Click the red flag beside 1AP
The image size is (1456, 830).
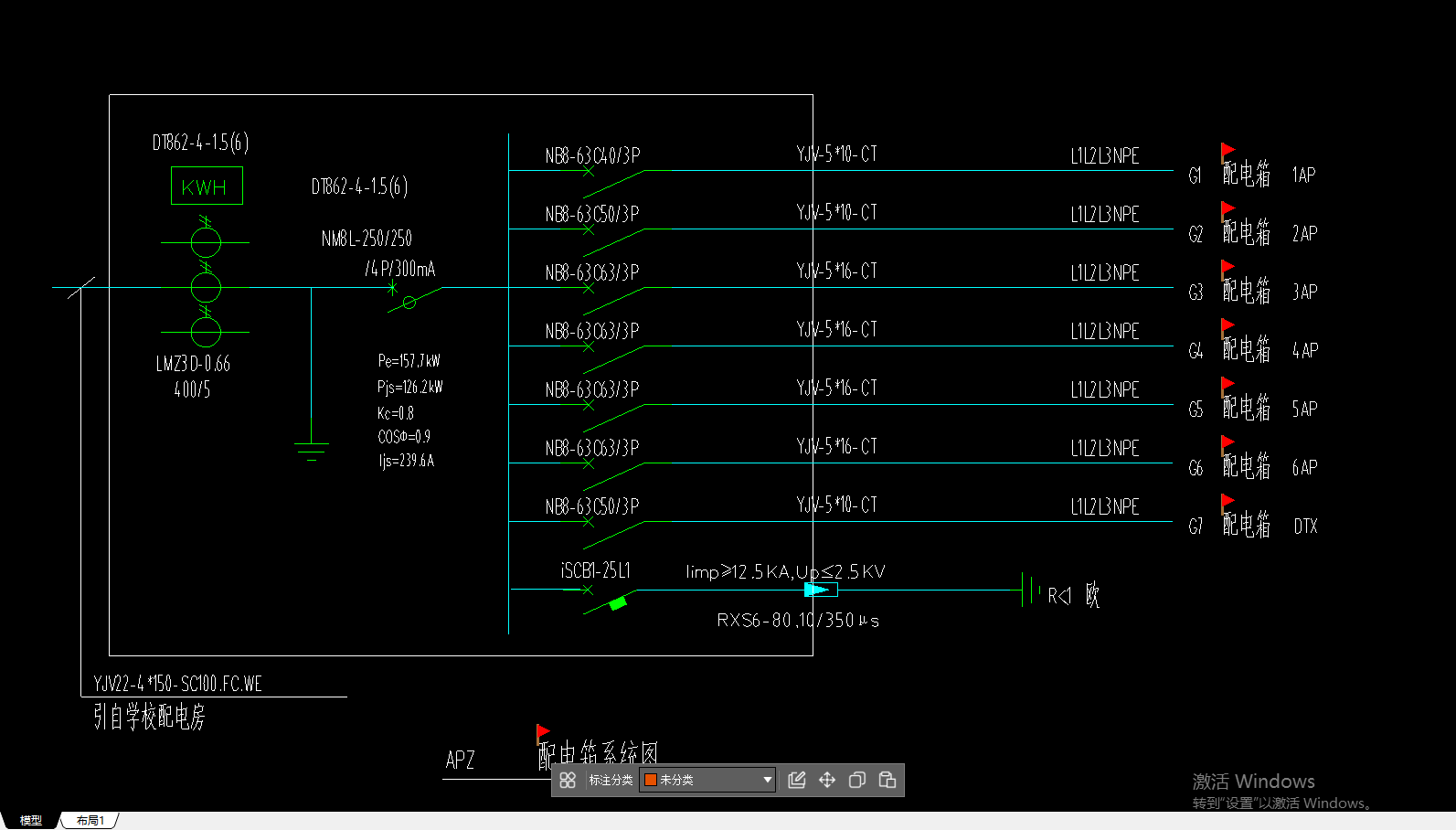(1228, 151)
